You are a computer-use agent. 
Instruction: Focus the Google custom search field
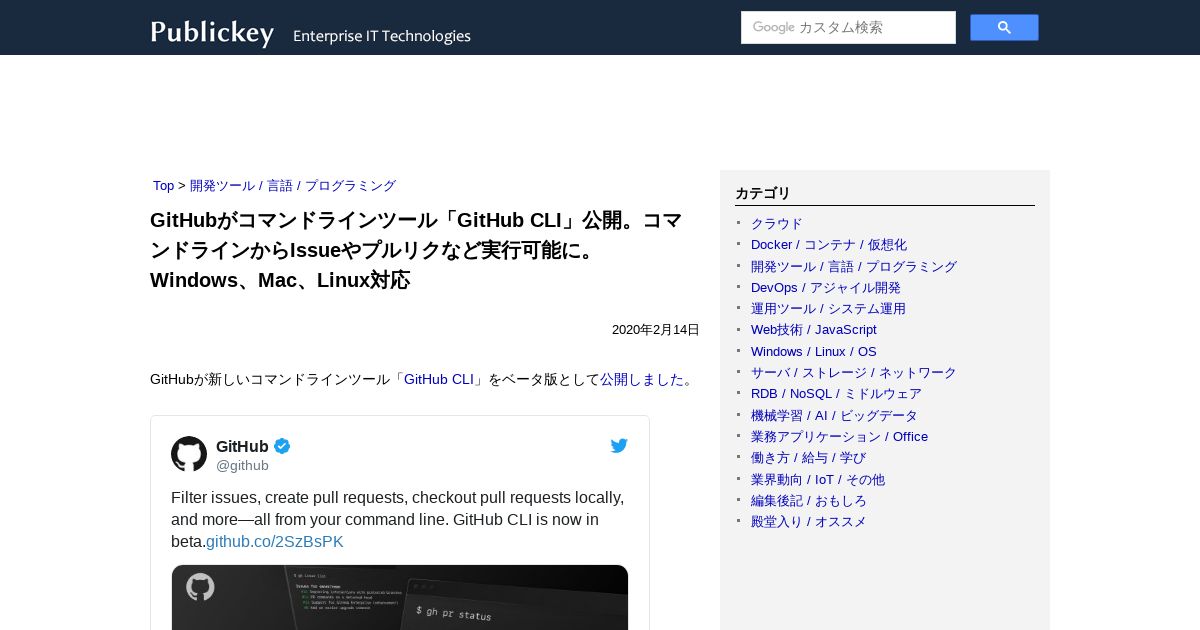(x=848, y=28)
